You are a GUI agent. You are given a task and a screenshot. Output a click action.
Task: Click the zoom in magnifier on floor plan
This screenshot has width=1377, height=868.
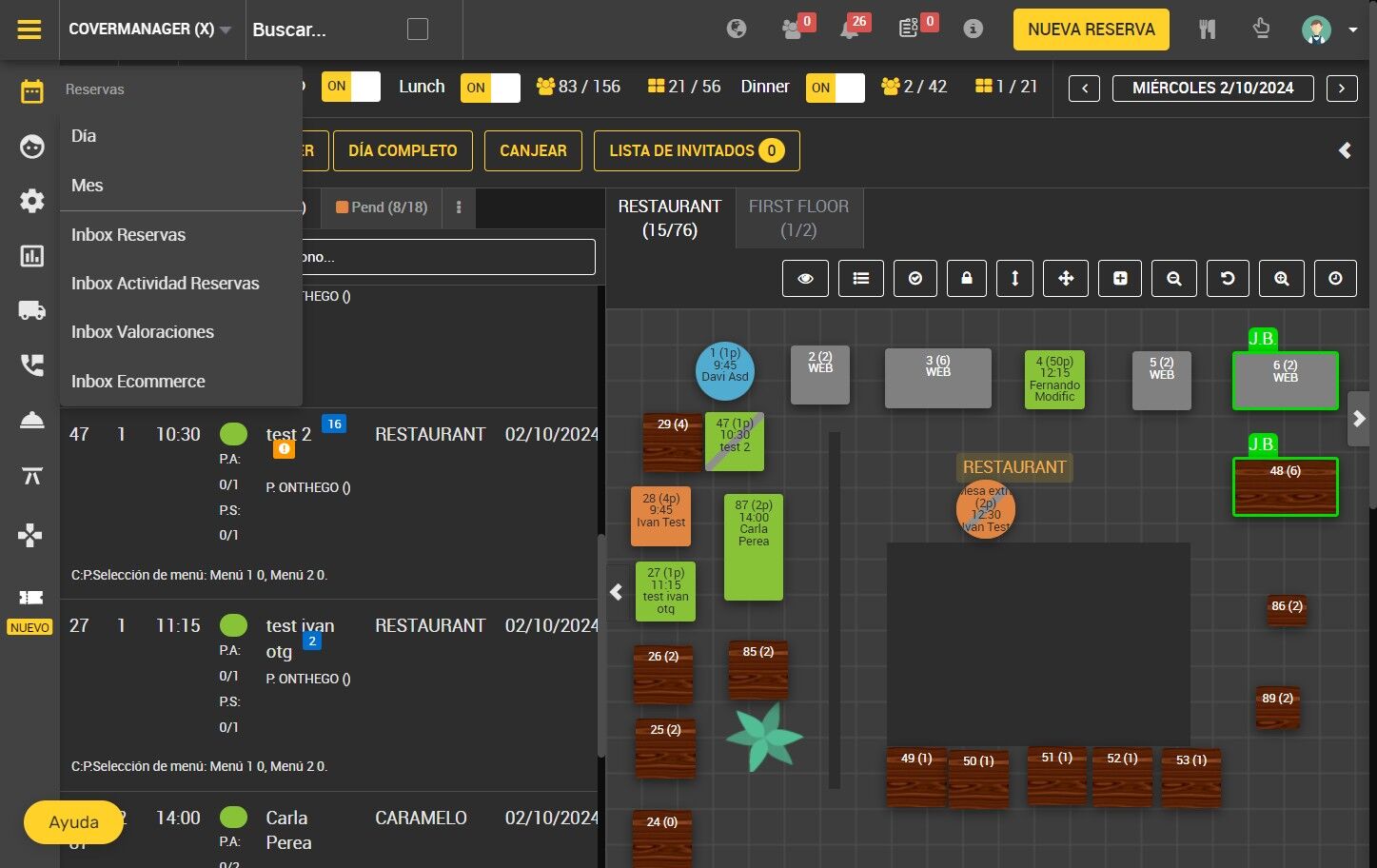point(1282,278)
